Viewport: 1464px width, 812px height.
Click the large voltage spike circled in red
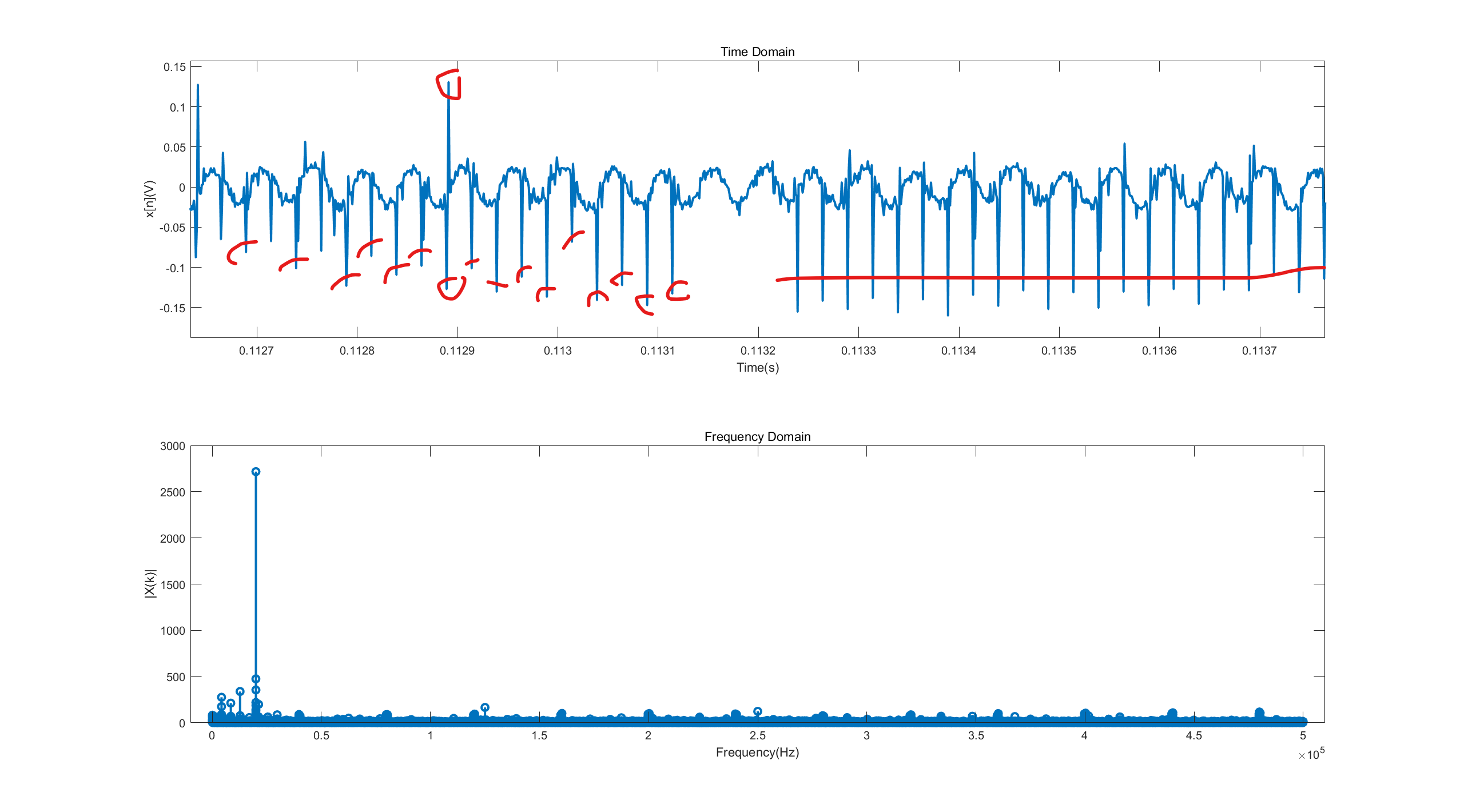tap(449, 83)
